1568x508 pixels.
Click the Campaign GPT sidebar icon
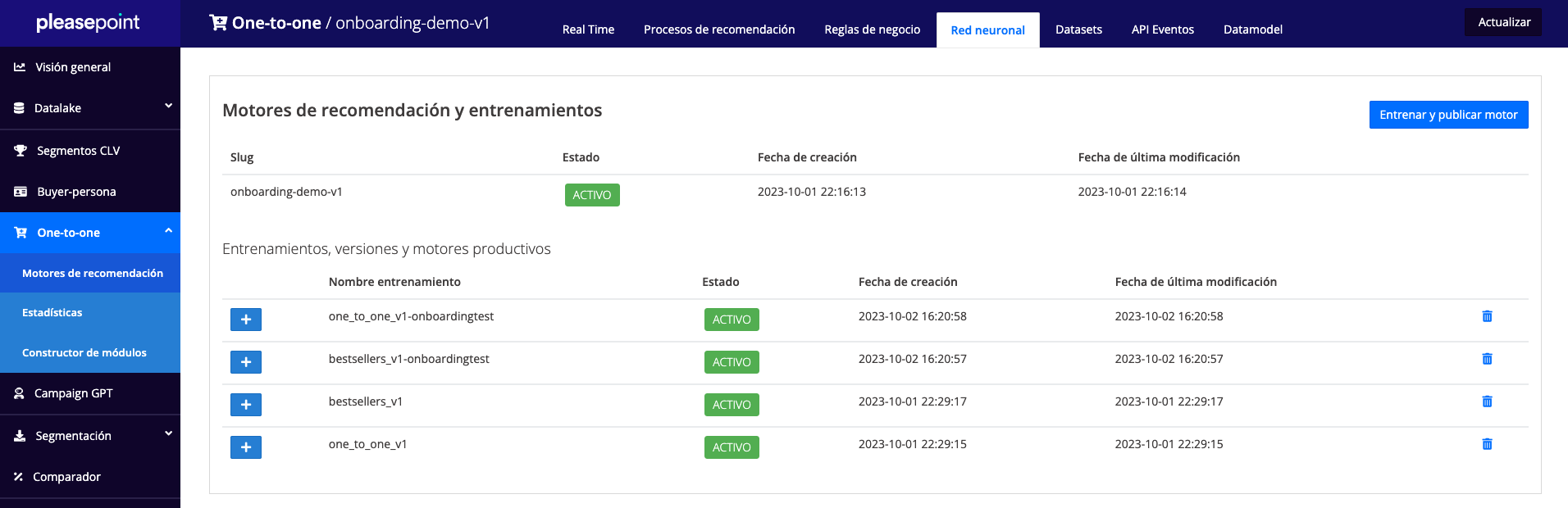click(19, 393)
